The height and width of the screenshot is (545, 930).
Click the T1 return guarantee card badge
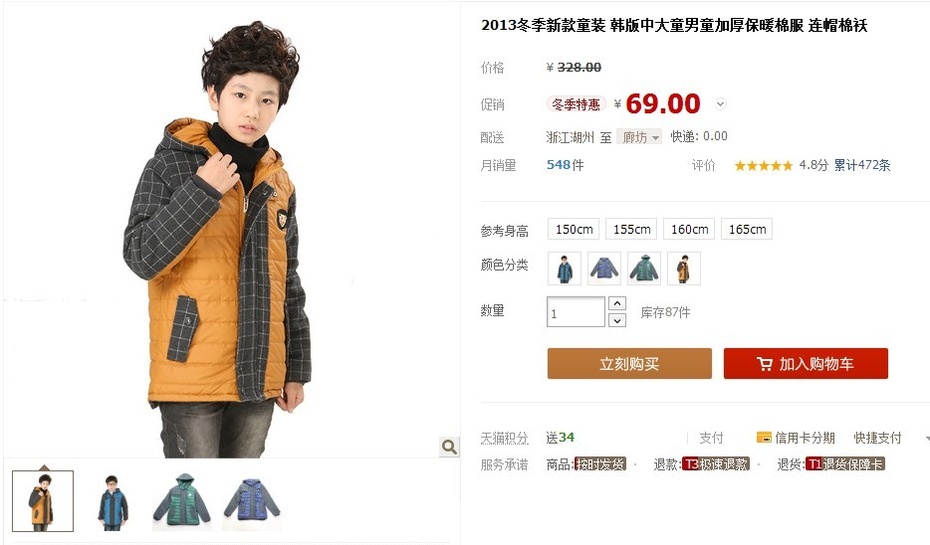845,464
